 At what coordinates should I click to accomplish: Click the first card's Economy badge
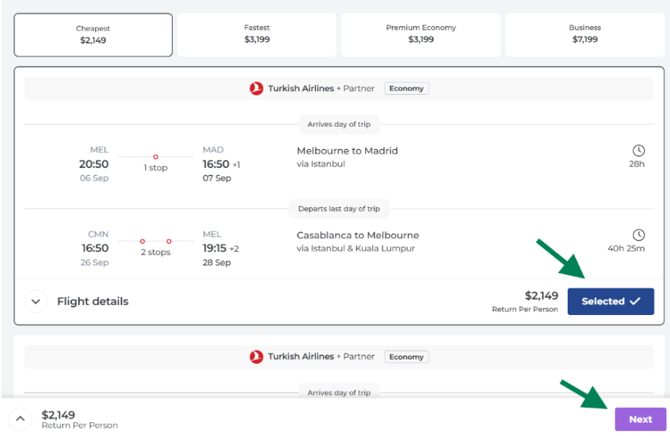tap(406, 88)
